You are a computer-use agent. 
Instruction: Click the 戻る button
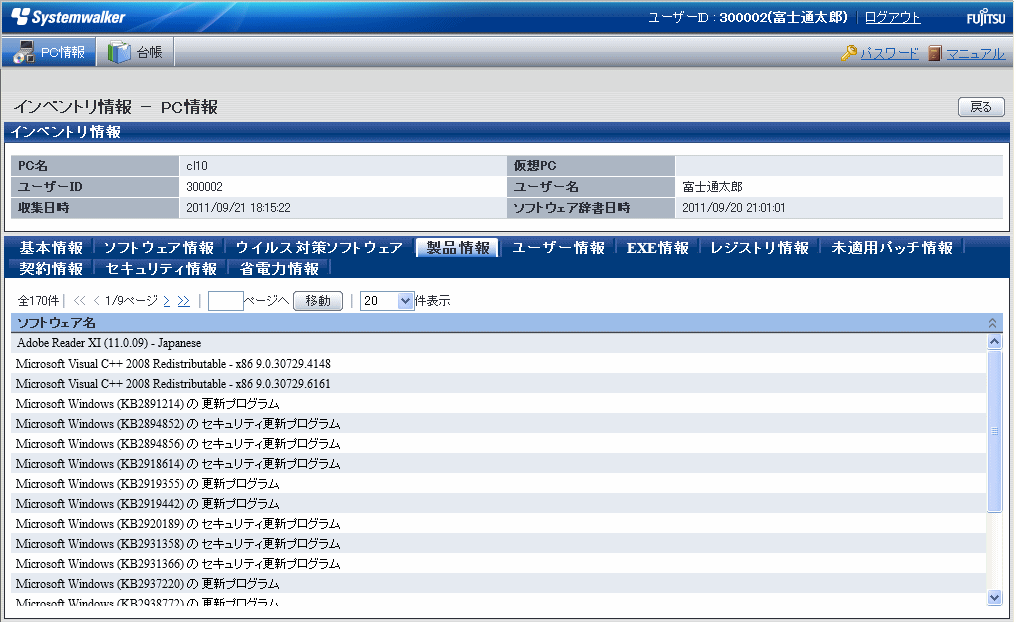pos(981,107)
